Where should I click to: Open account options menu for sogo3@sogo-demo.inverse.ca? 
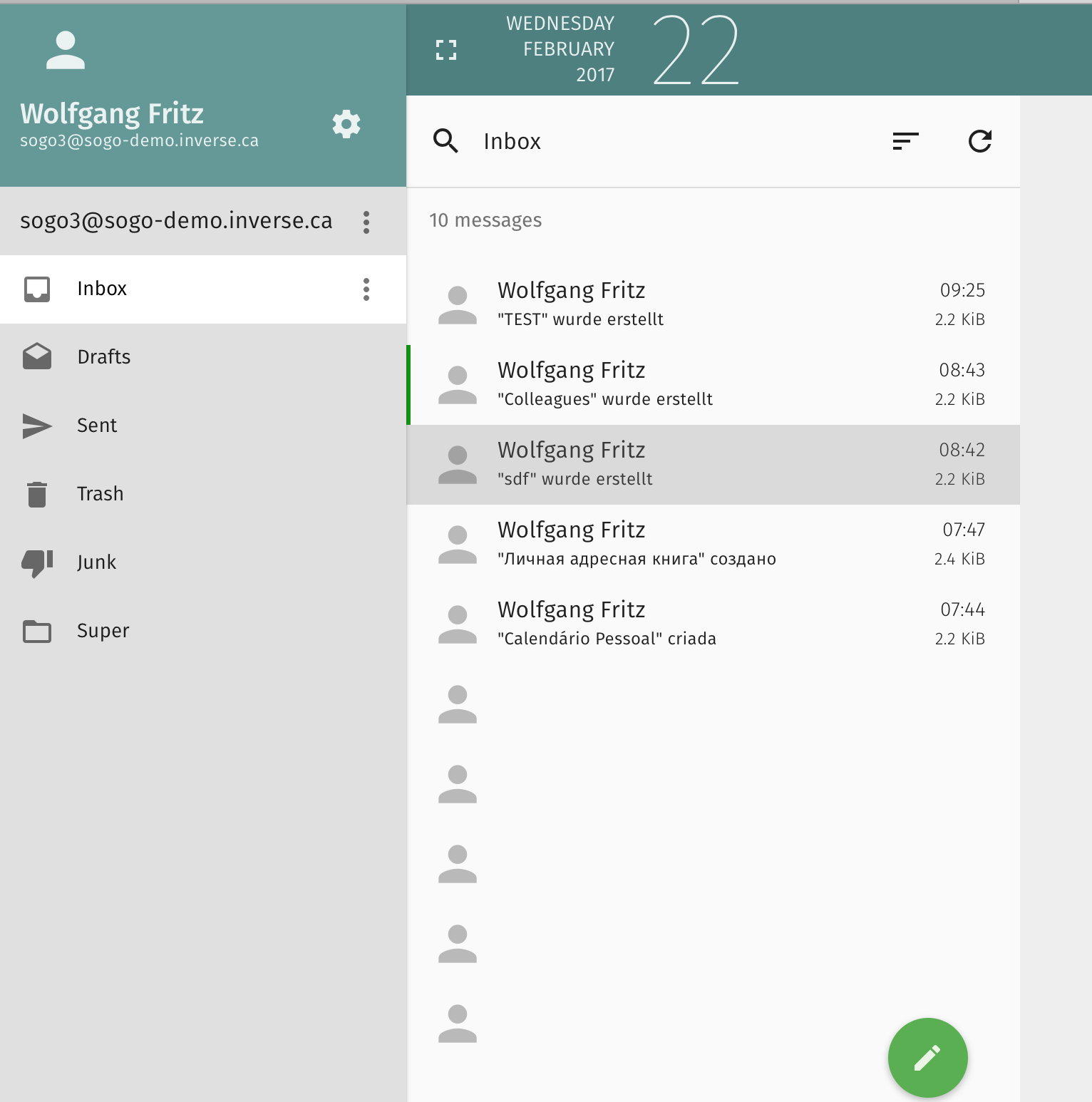pos(366,222)
